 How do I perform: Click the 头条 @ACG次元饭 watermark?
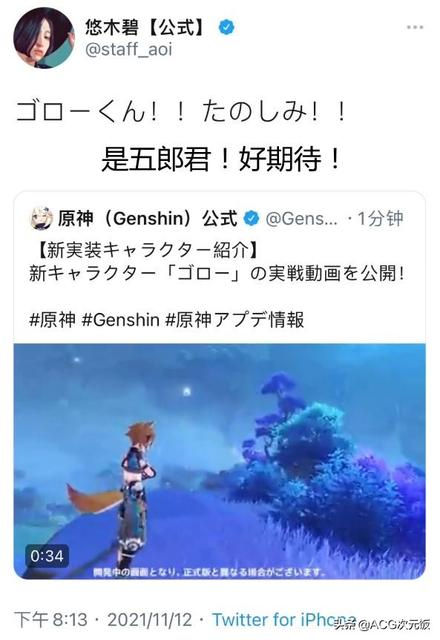(382, 624)
